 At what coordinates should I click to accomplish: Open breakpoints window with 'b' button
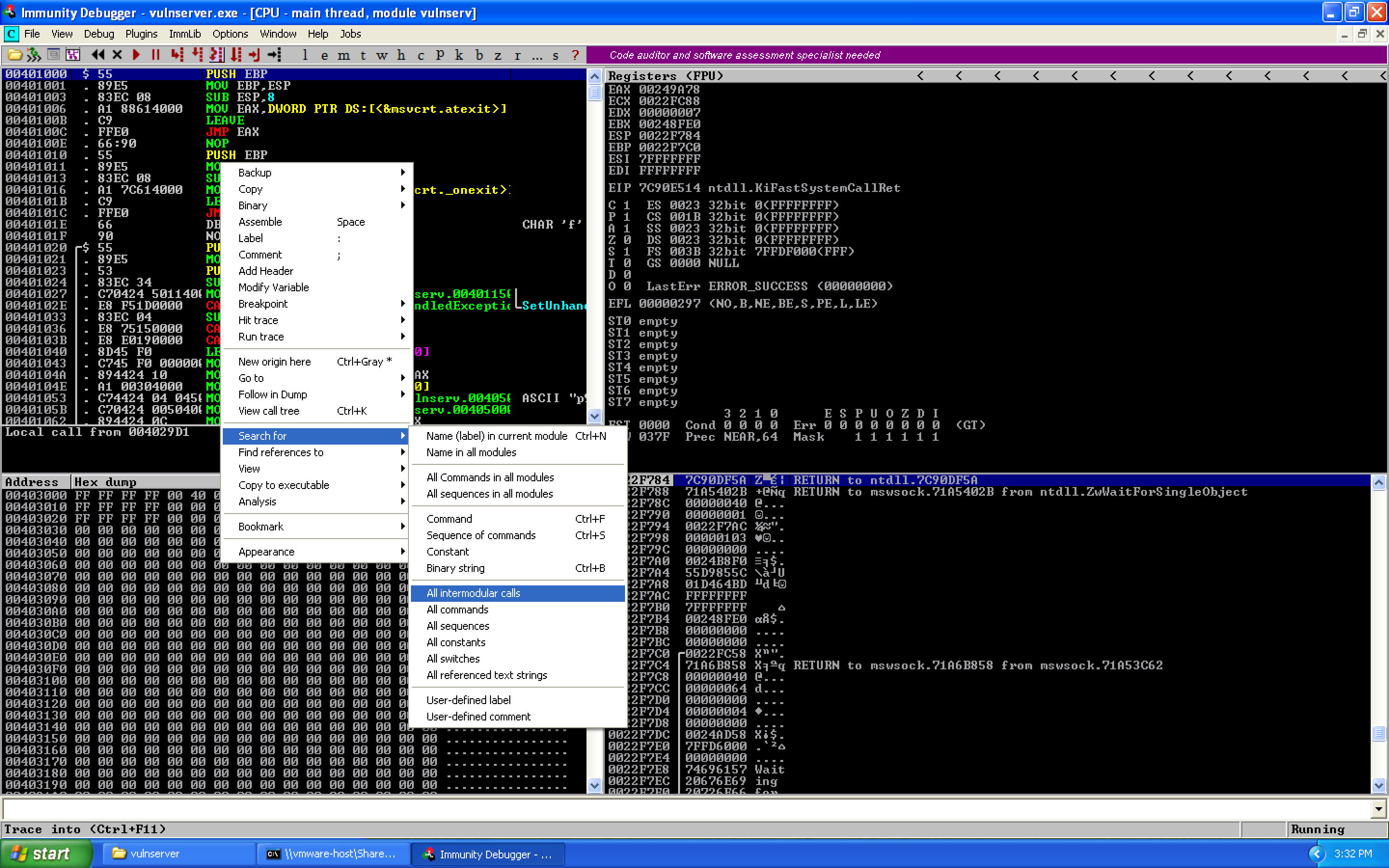click(x=479, y=55)
